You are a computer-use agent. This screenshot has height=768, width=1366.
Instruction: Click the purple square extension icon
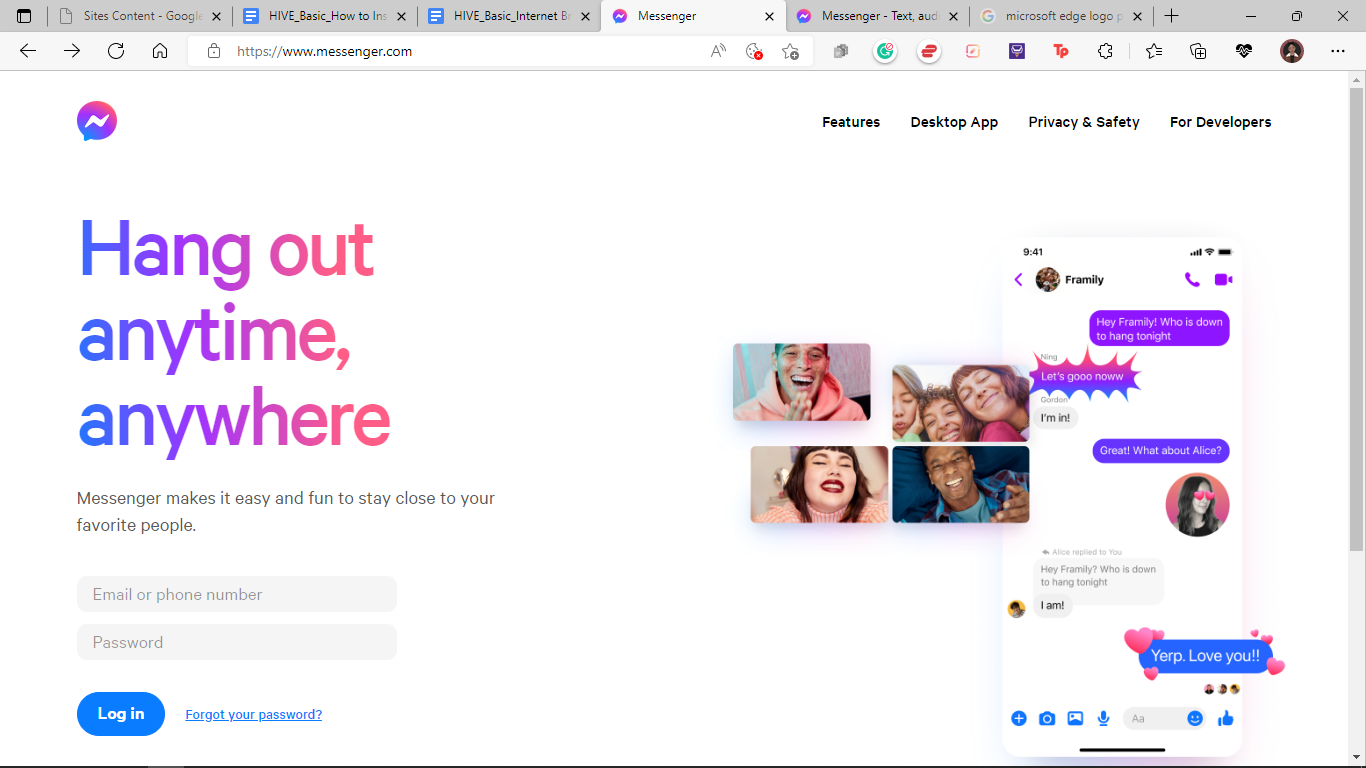pyautogui.click(x=1017, y=51)
